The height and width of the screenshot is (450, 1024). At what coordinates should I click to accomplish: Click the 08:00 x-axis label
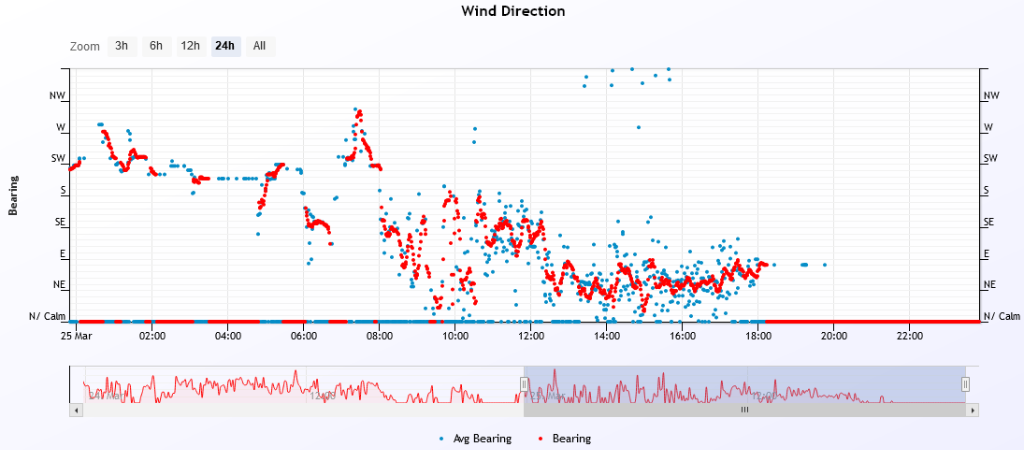pyautogui.click(x=379, y=336)
